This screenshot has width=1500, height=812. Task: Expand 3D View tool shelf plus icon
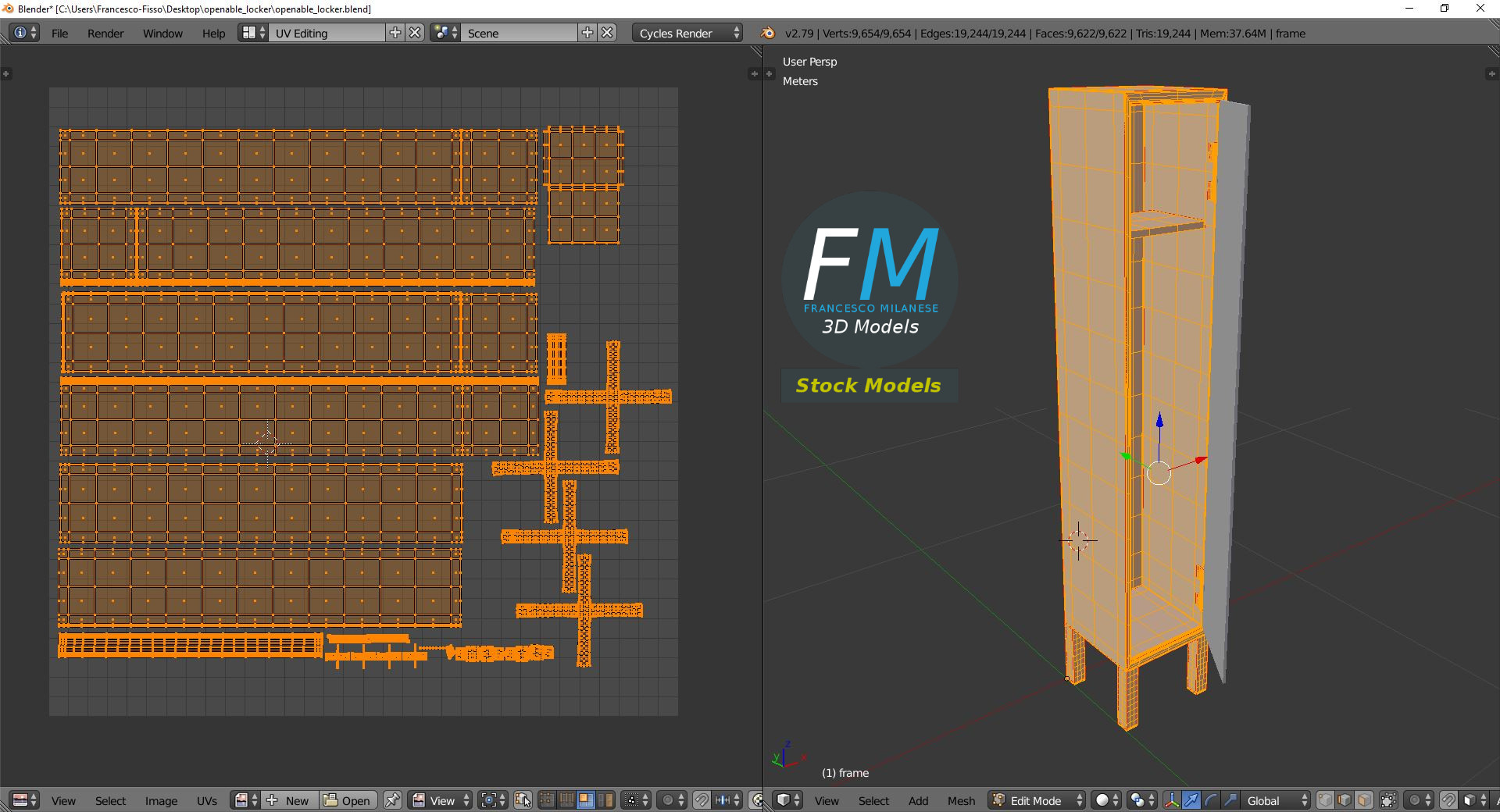[770, 74]
